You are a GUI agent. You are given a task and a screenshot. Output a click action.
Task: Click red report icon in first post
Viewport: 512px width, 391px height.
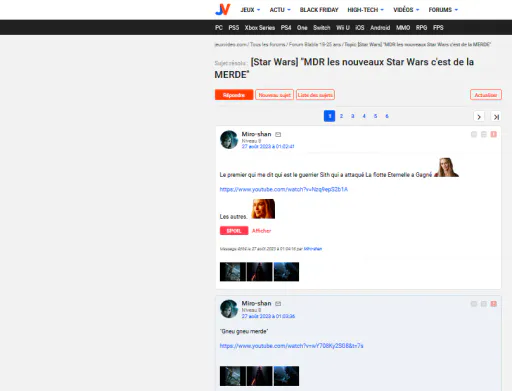click(x=494, y=134)
